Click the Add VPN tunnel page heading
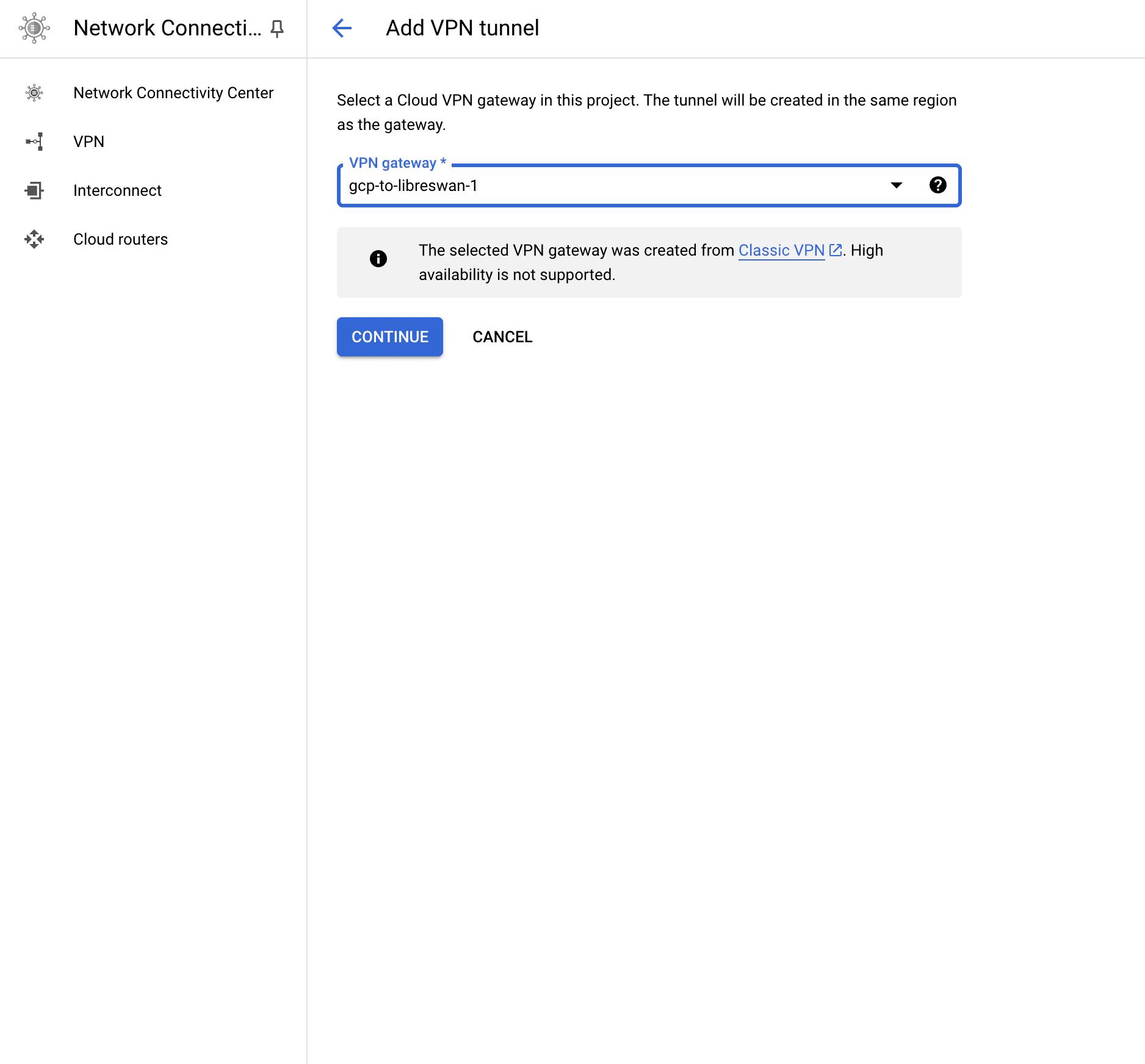This screenshot has width=1145, height=1064. (462, 28)
